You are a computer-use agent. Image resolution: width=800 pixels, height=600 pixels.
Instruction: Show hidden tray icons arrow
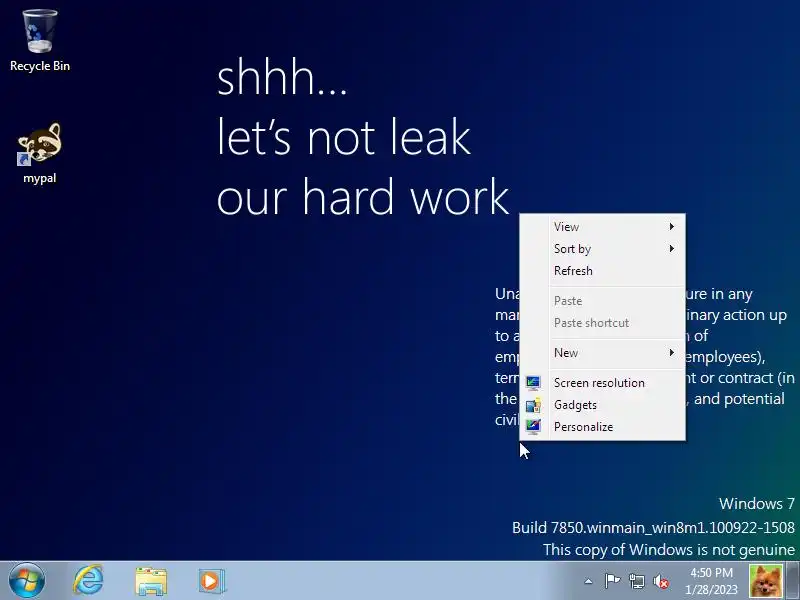point(588,581)
